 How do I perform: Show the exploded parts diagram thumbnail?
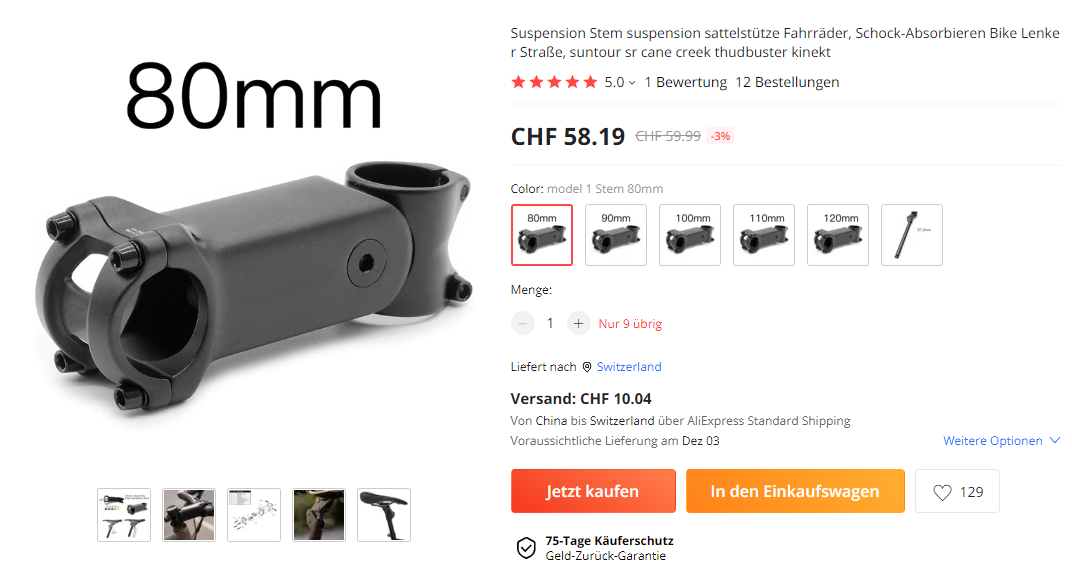pyautogui.click(x=254, y=515)
